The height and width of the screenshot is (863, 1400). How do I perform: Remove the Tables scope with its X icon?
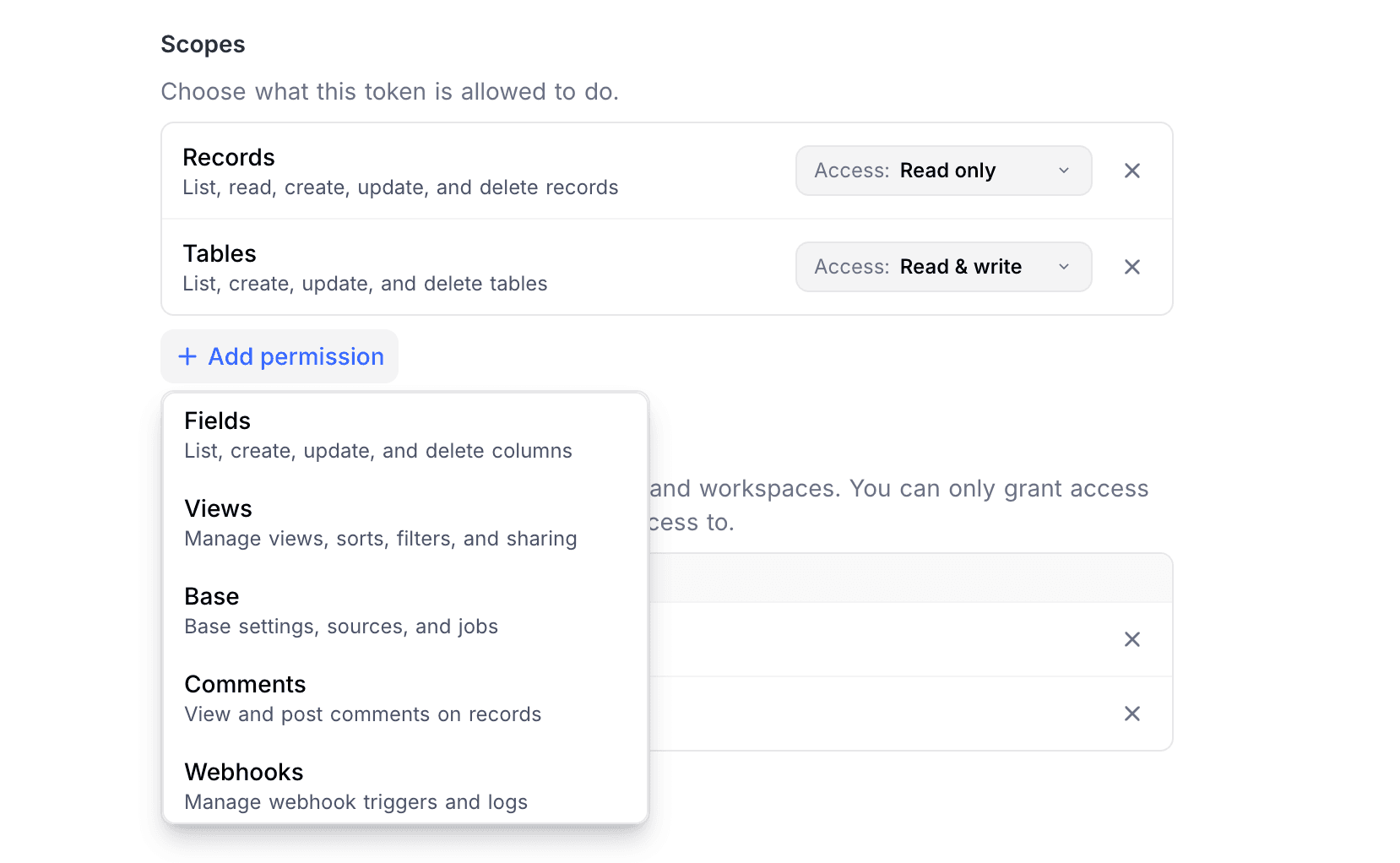point(1131,267)
